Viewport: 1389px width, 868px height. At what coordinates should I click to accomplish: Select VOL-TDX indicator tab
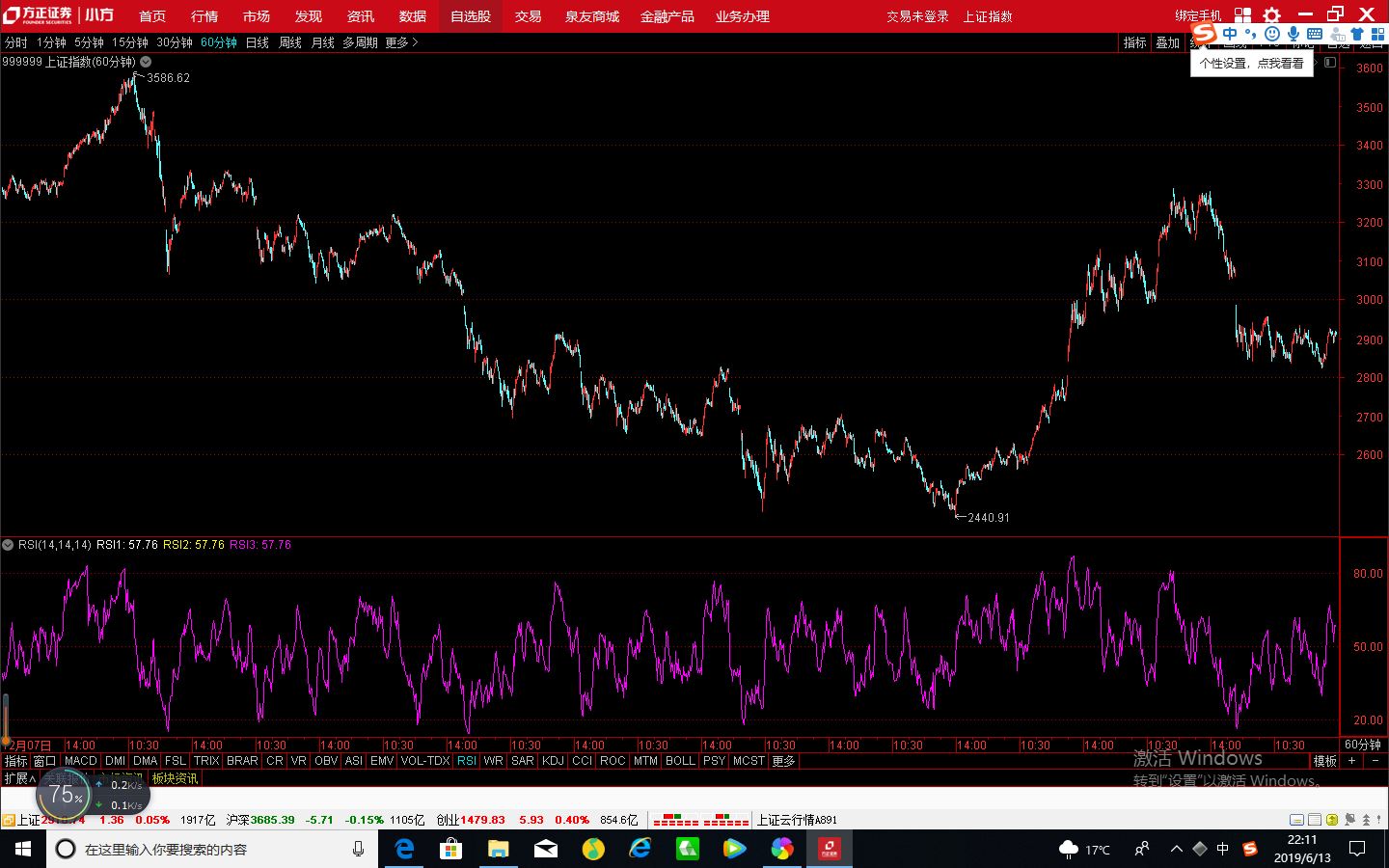425,761
